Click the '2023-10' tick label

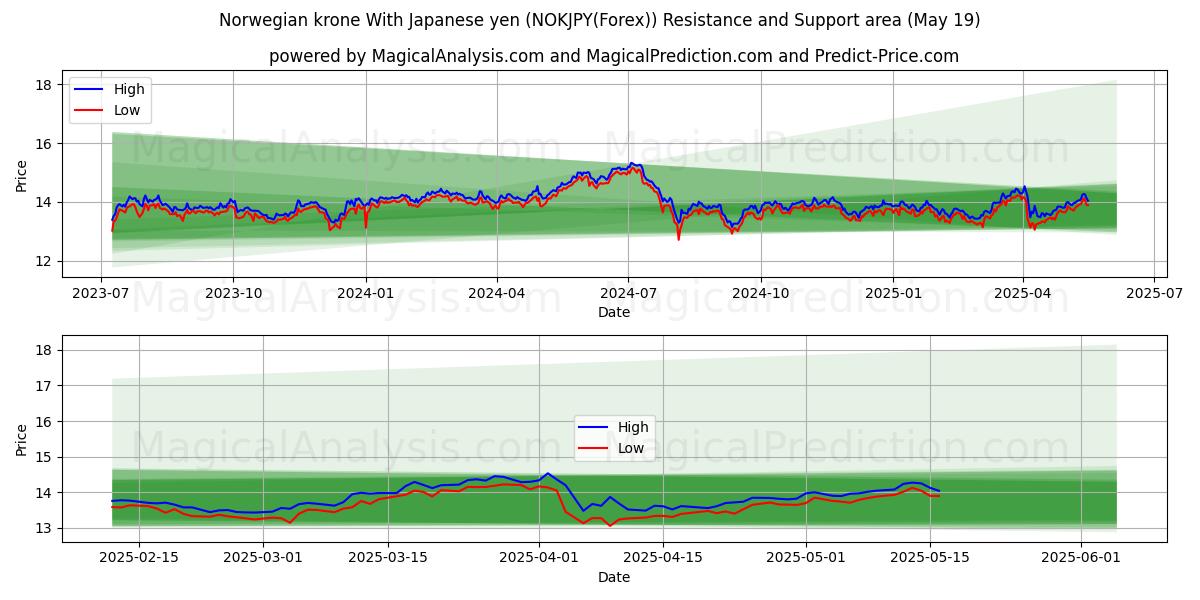tap(233, 294)
